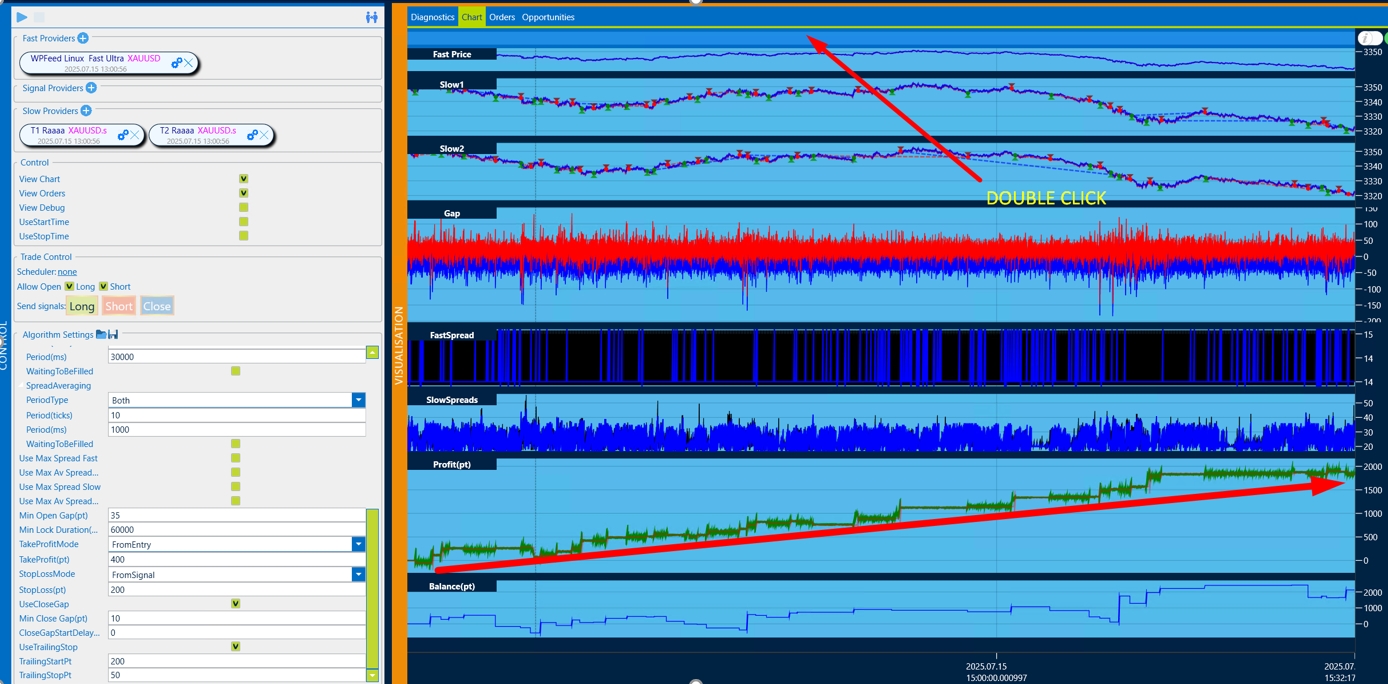The width and height of the screenshot is (1388, 684).
Task: Click the 'Slow1' chart label
Action: click(x=452, y=85)
